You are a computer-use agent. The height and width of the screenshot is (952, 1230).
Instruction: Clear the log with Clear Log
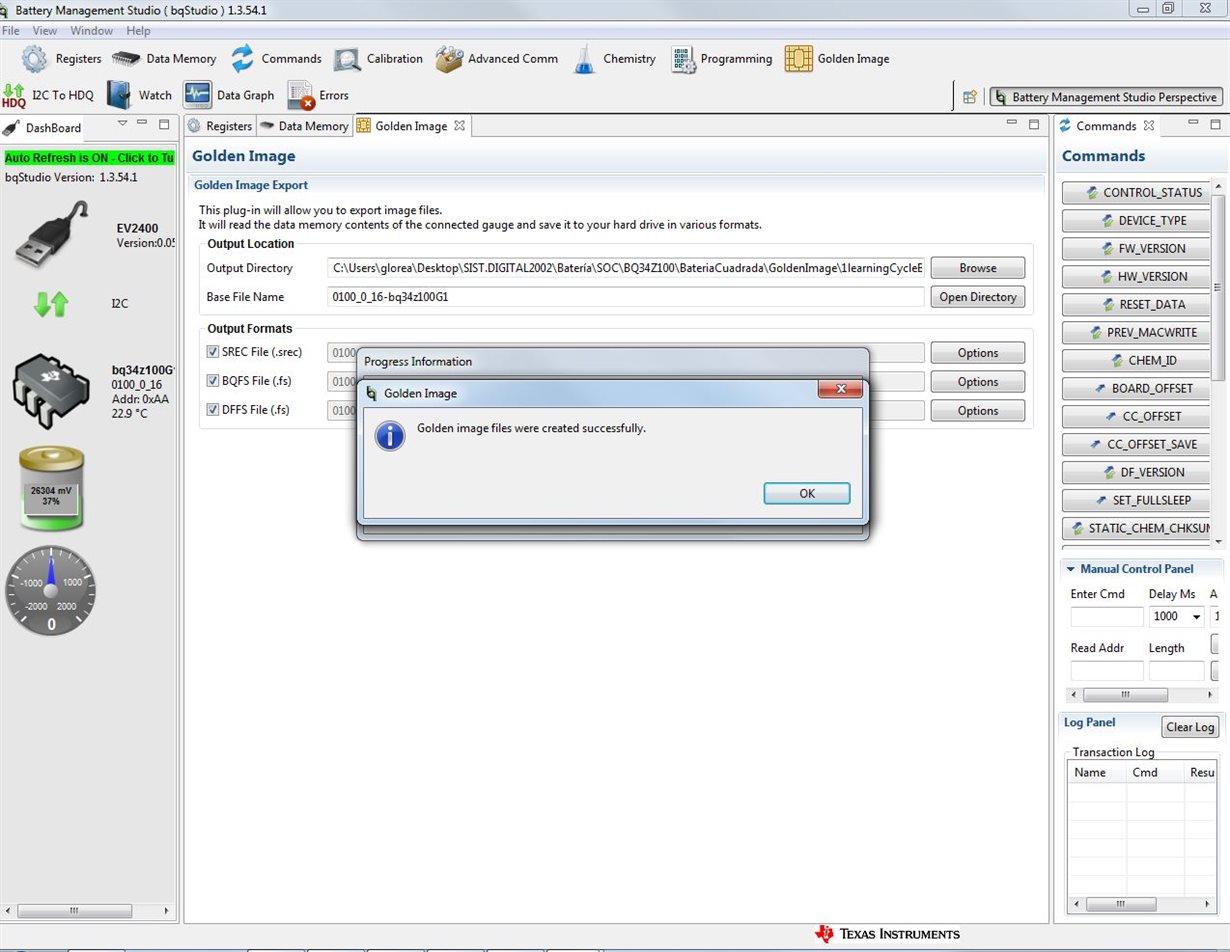click(1190, 727)
